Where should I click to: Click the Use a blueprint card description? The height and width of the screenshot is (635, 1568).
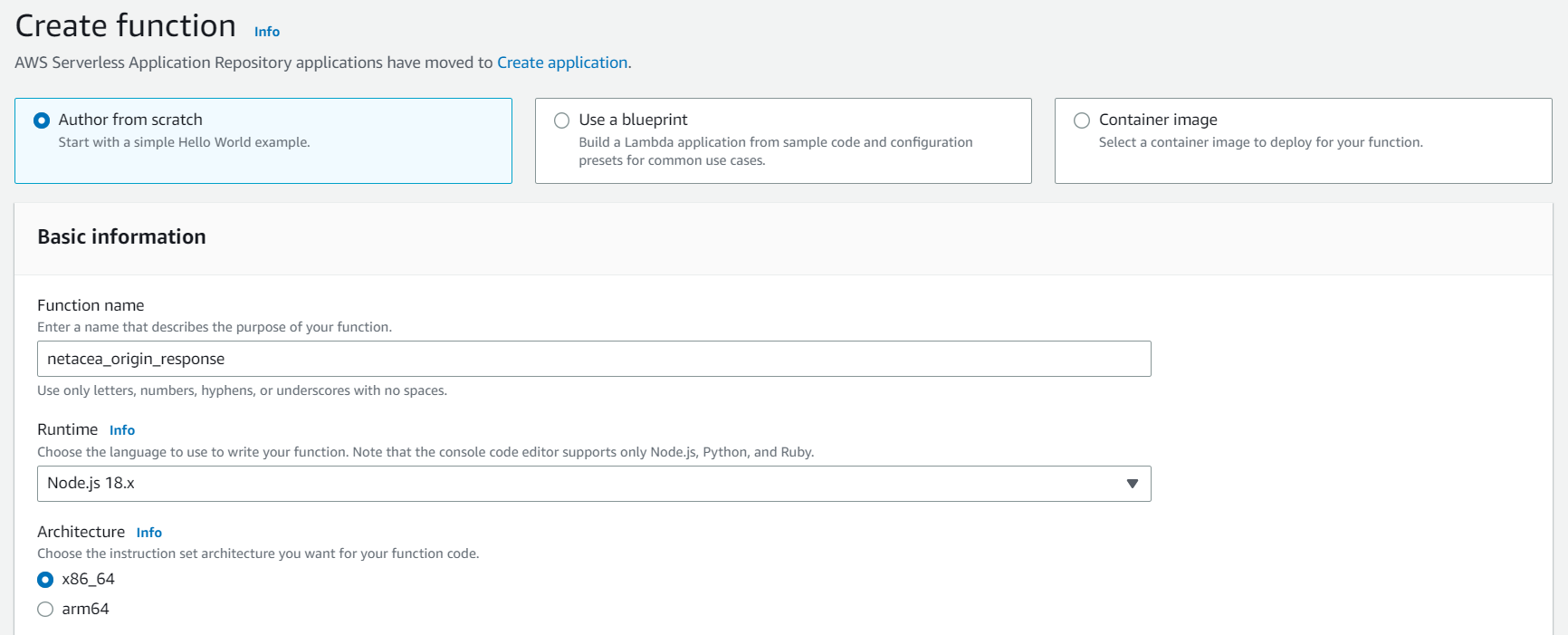(x=775, y=151)
